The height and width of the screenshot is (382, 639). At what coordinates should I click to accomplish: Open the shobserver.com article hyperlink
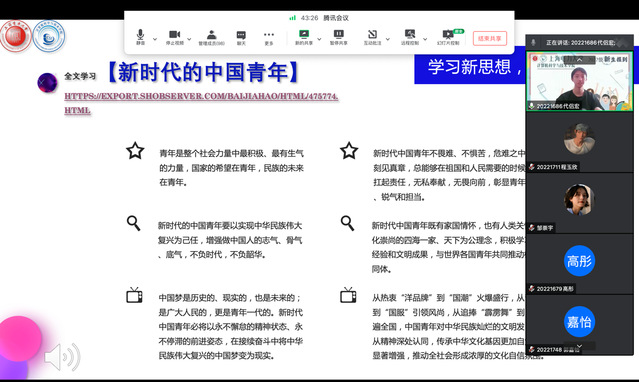pos(201,103)
